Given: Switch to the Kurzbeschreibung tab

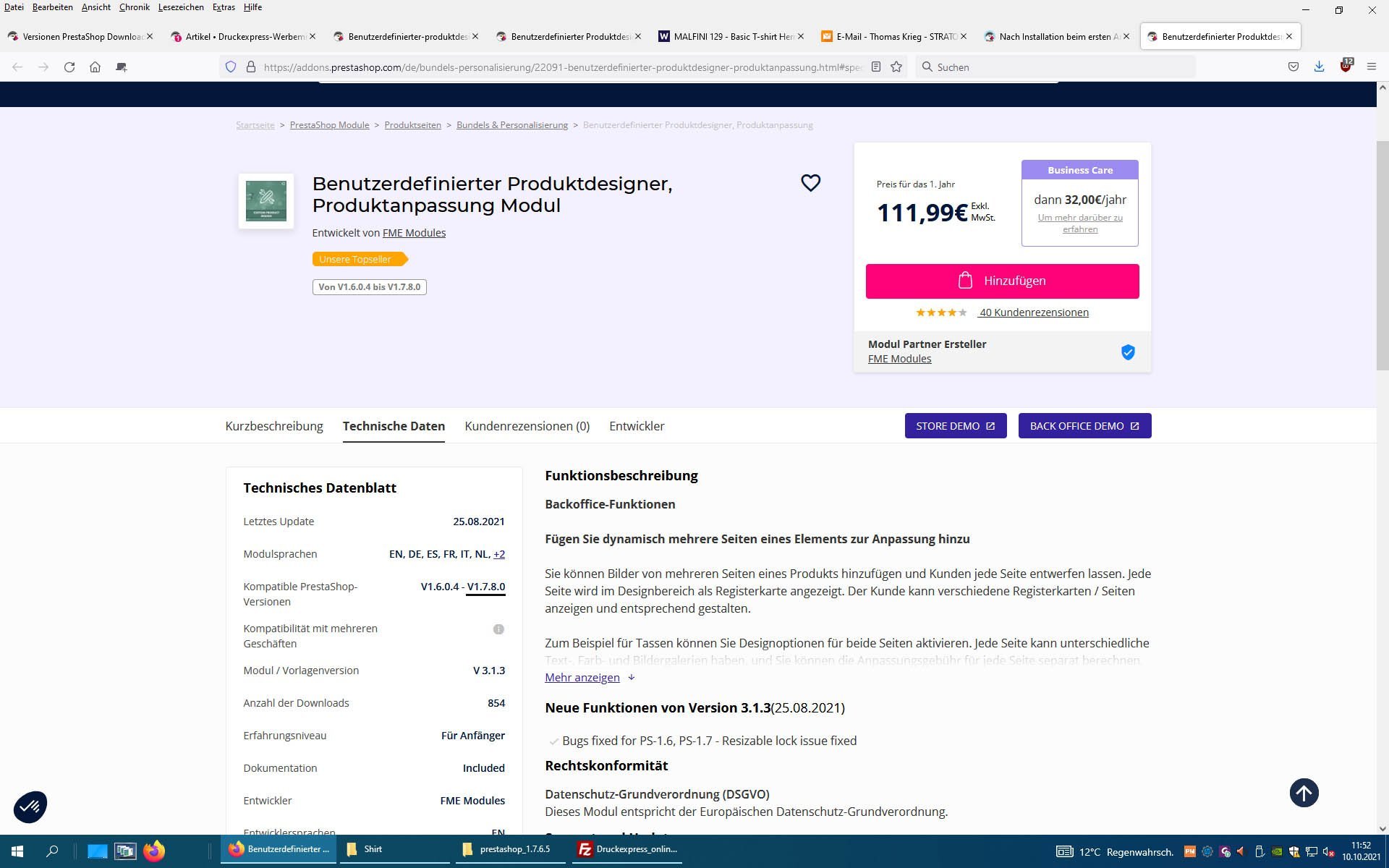Looking at the screenshot, I should pos(274,426).
